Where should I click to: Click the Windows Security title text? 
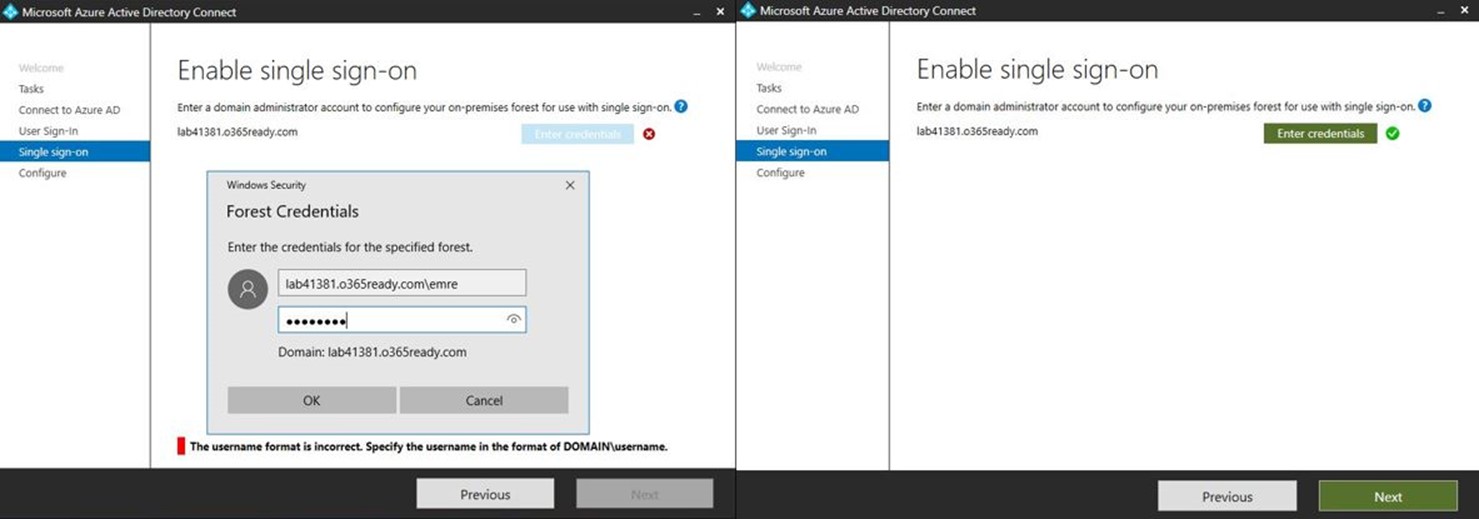[266, 185]
